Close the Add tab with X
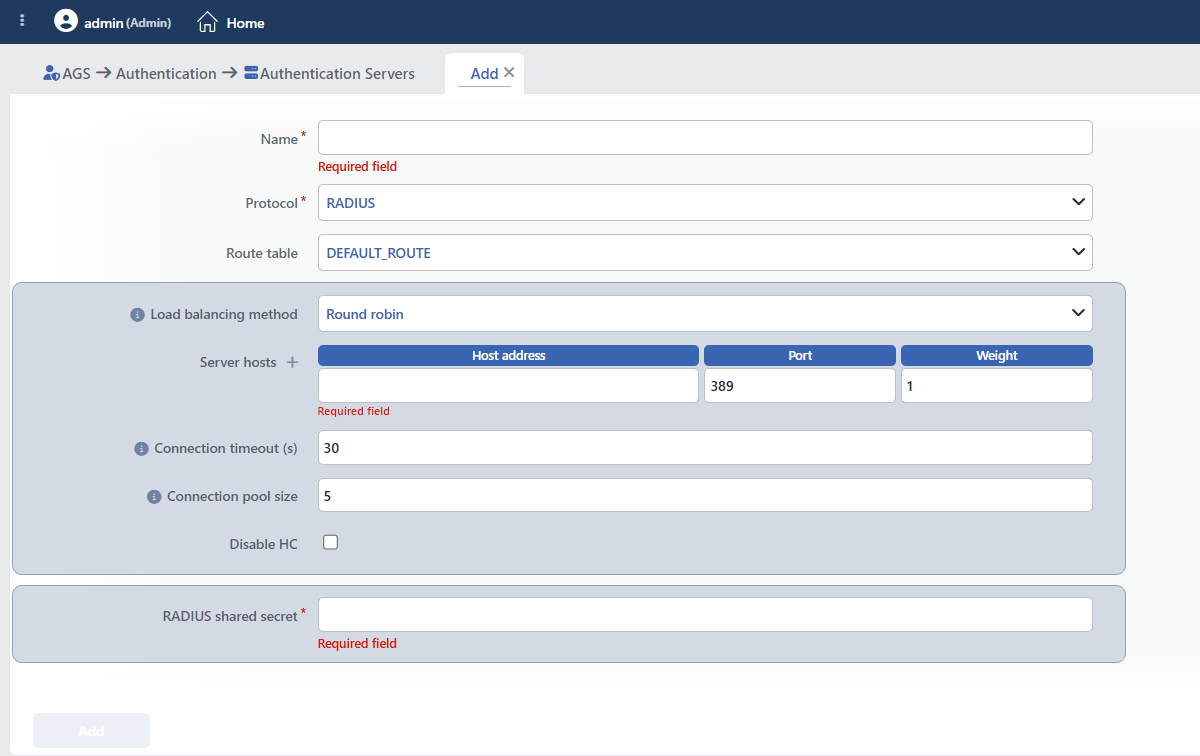The width and height of the screenshot is (1200, 756). coord(509,72)
